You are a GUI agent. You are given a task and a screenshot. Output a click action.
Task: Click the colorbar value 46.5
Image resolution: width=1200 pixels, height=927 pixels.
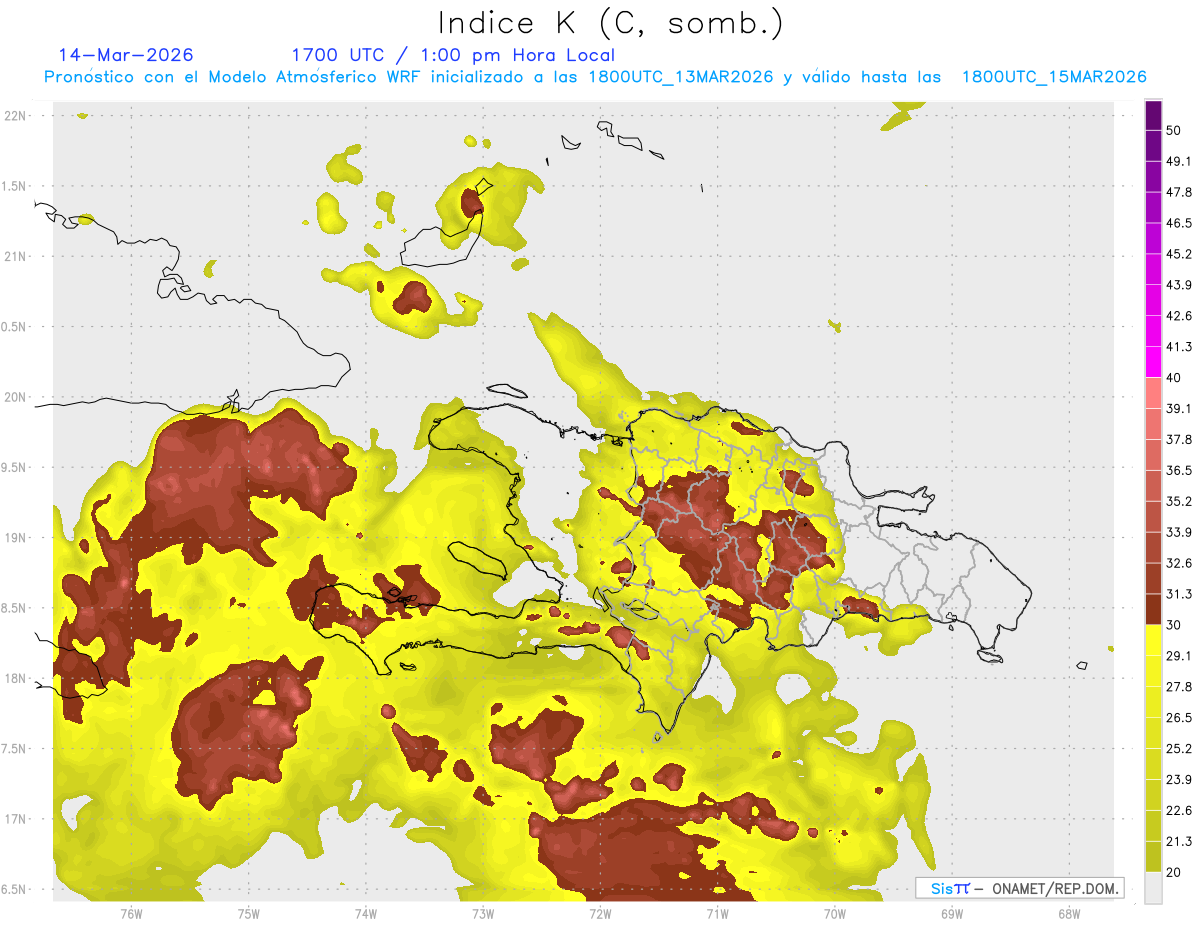pyautogui.click(x=1179, y=223)
